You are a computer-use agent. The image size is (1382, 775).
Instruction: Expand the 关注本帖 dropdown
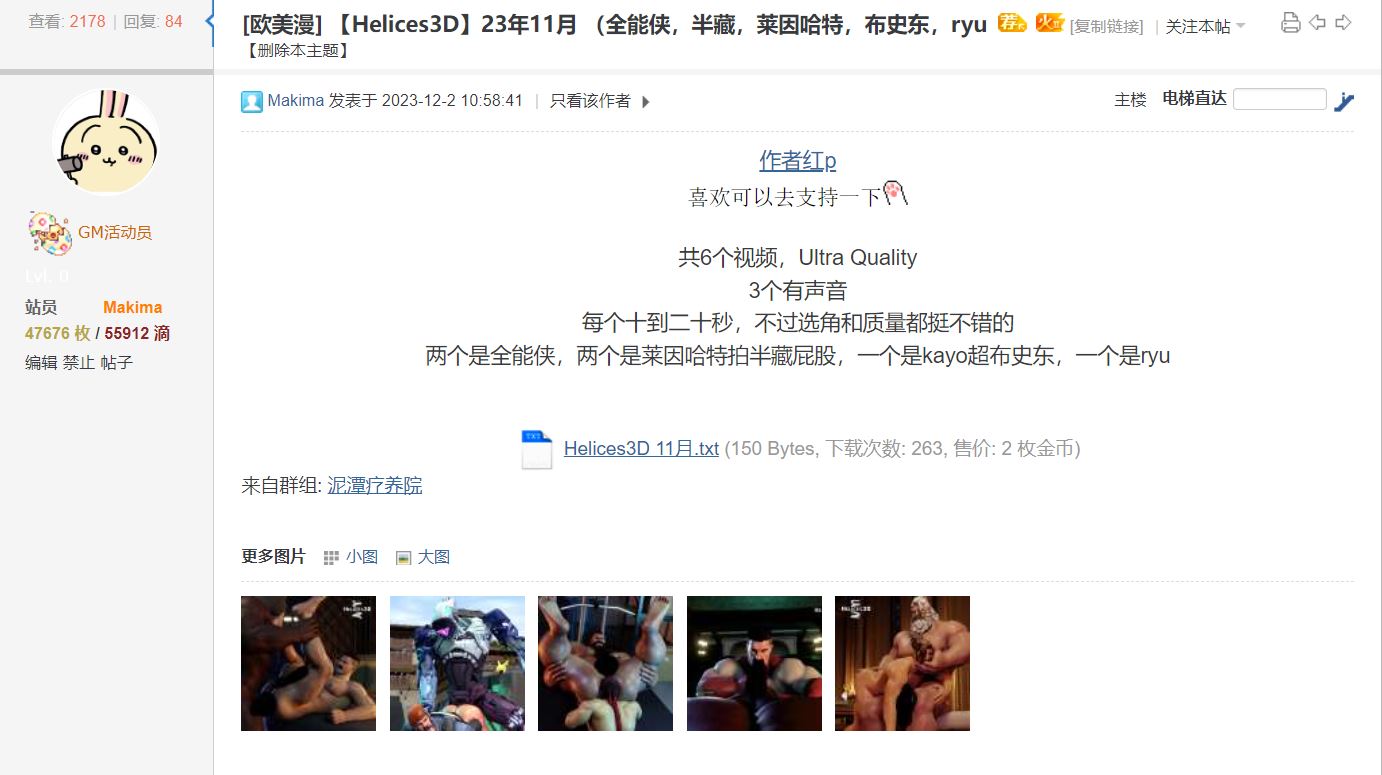[1205, 27]
